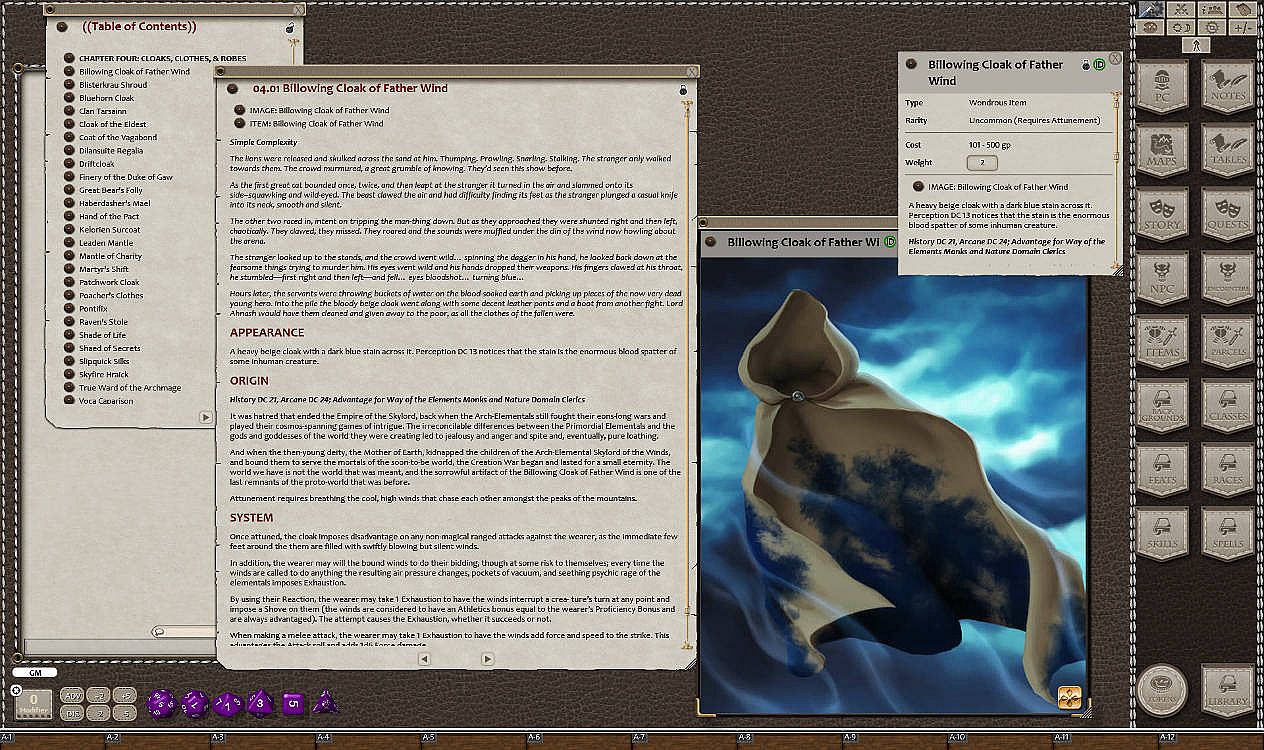Click the token lock icon on cloak image
This screenshot has height=750, width=1264.
point(1070,697)
